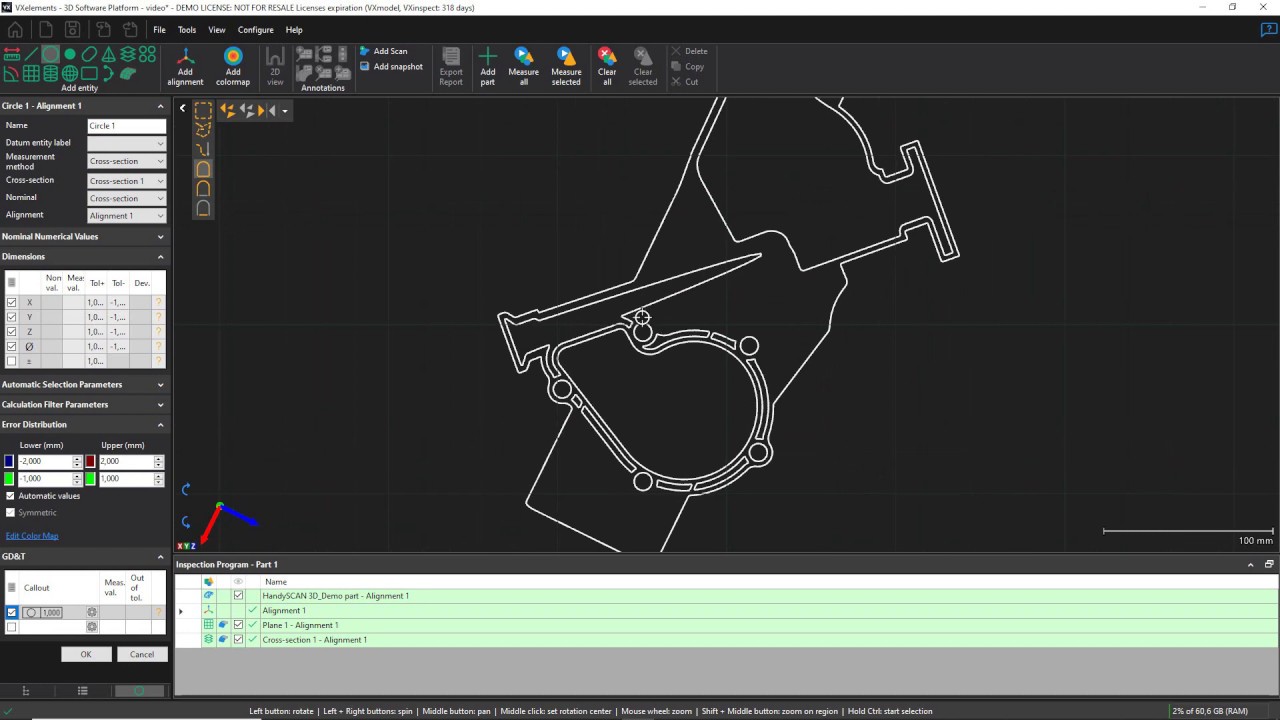Viewport: 1280px width, 720px height.
Task: Open the Measurement method dropdown
Action: [x=126, y=161]
